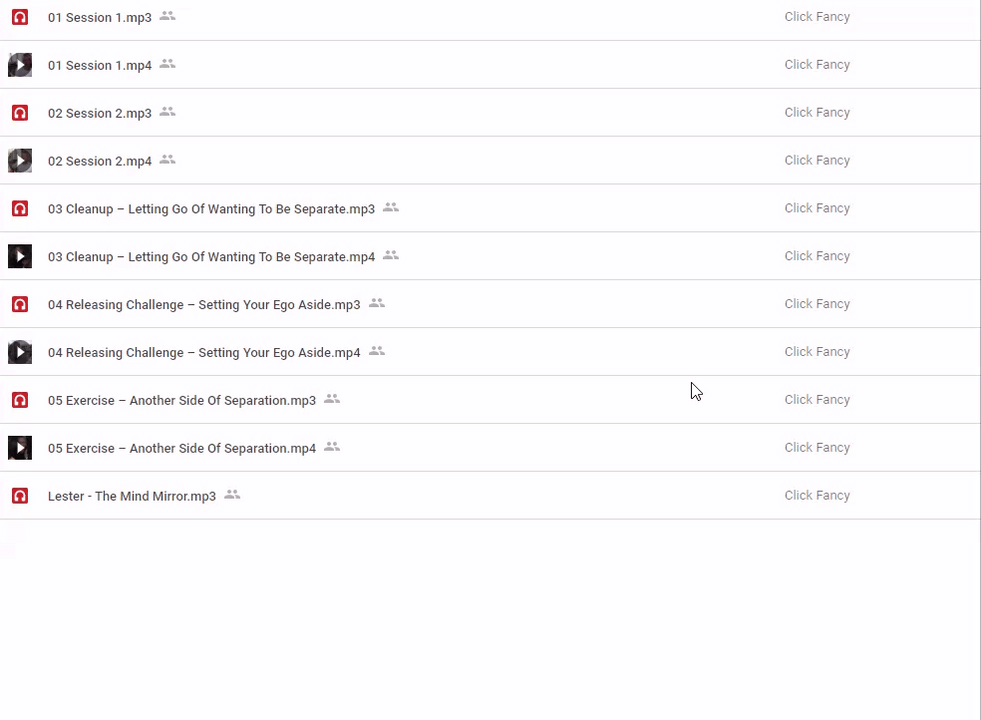Viewport: 981px width, 720px height.
Task: Open Lester - The Mind Mirror.mp3
Action: 132,497
